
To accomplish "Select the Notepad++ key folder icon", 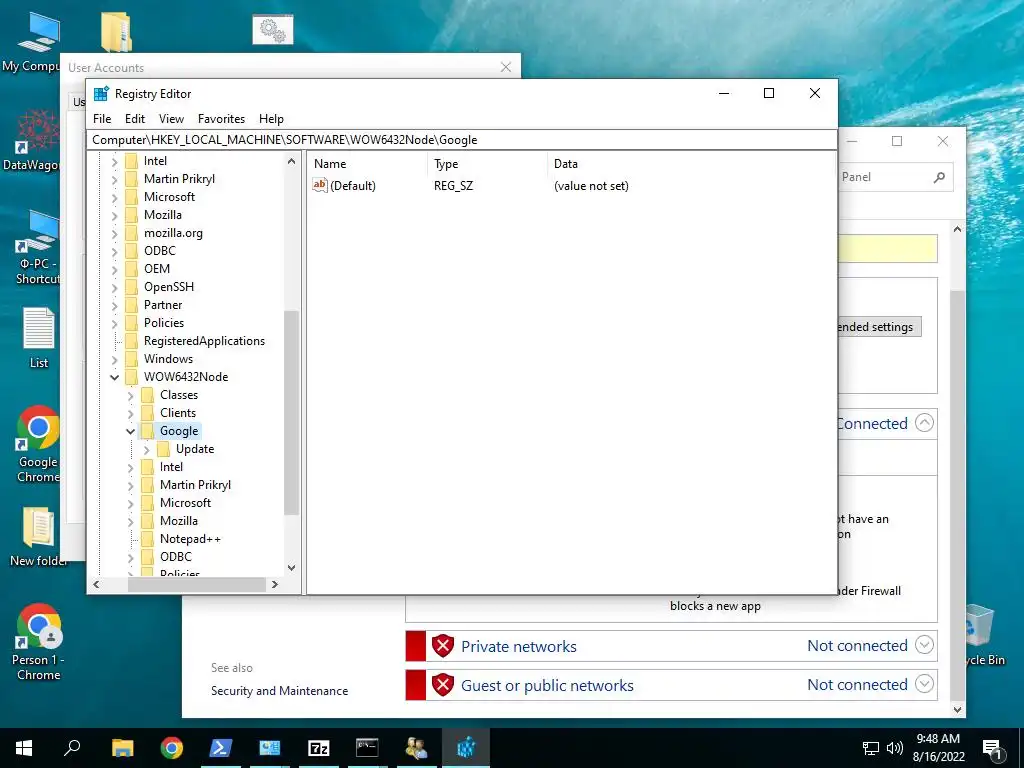I will click(148, 539).
